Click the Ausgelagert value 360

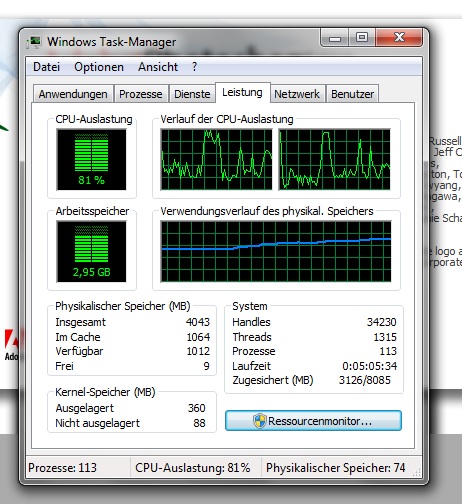(197, 408)
